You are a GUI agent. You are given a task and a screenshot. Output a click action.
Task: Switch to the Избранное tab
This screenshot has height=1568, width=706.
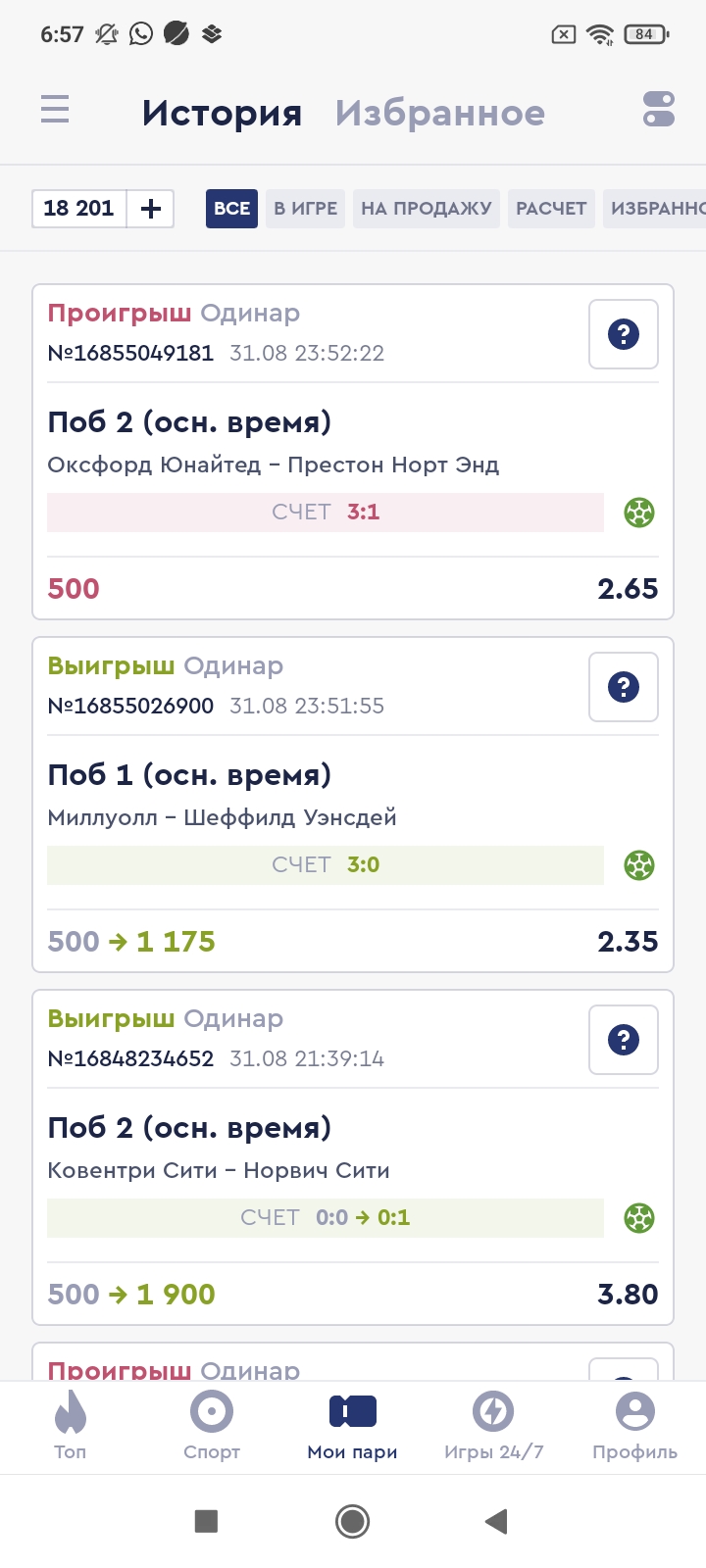(x=439, y=114)
